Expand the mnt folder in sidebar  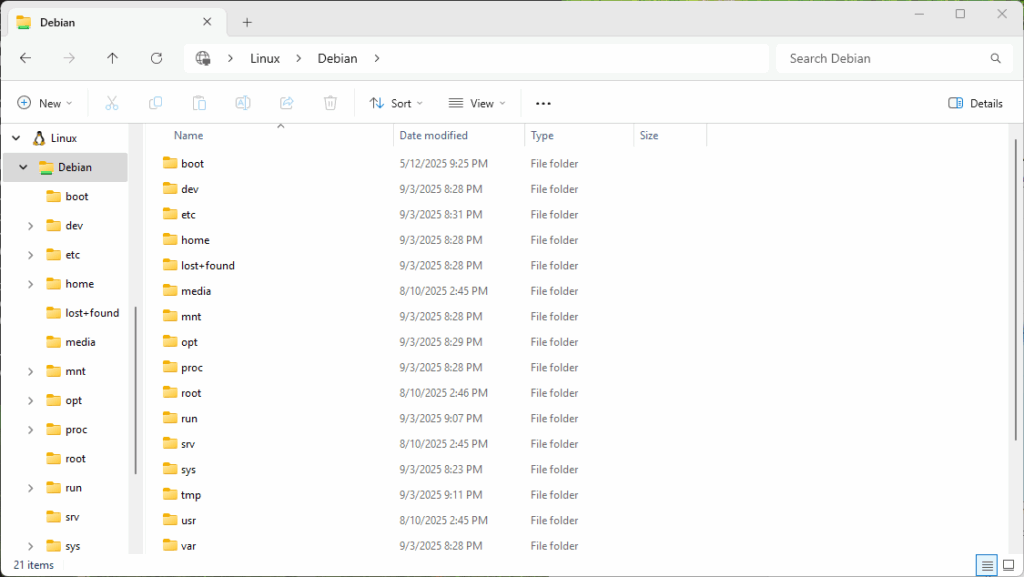click(30, 371)
